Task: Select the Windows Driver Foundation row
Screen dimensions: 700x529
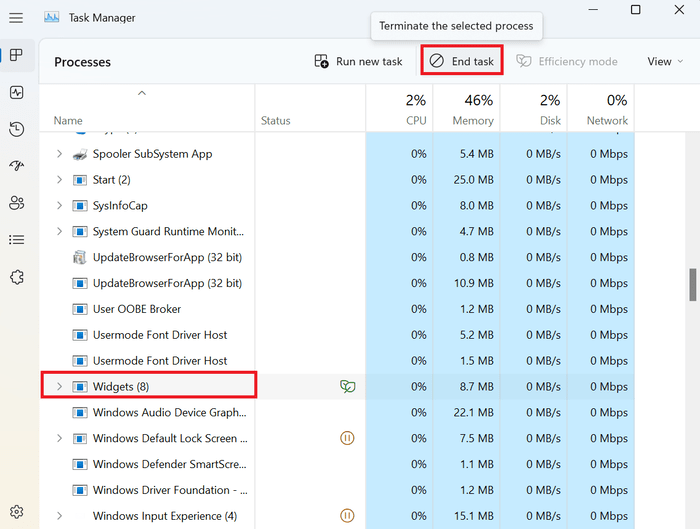Action: [x=337, y=490]
